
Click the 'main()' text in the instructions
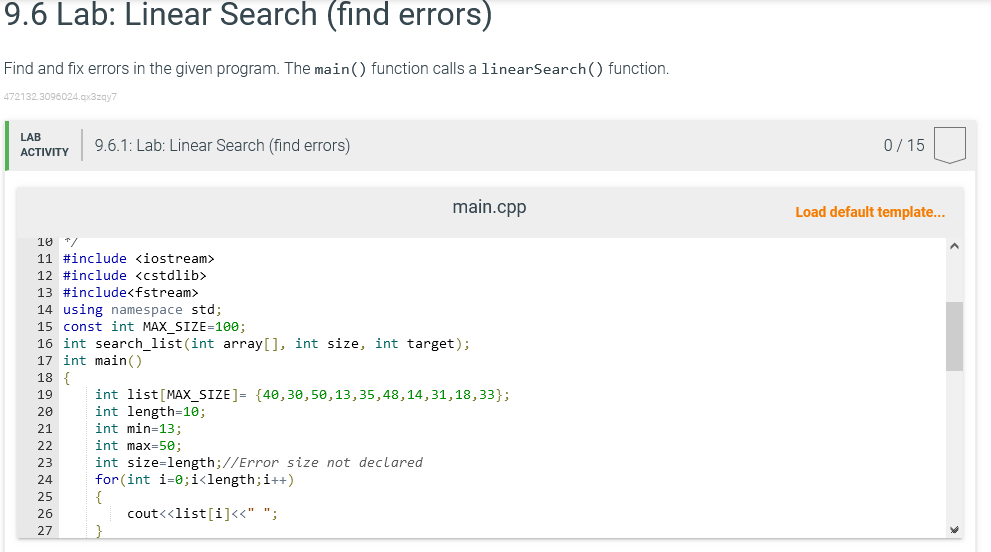pos(340,69)
